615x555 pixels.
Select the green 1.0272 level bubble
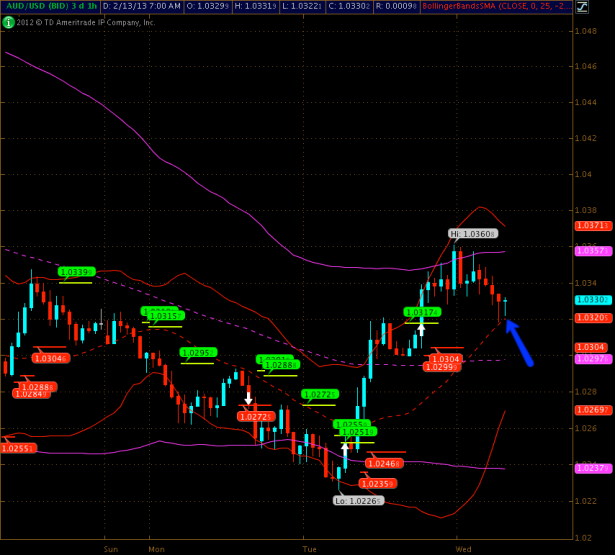pos(320,394)
